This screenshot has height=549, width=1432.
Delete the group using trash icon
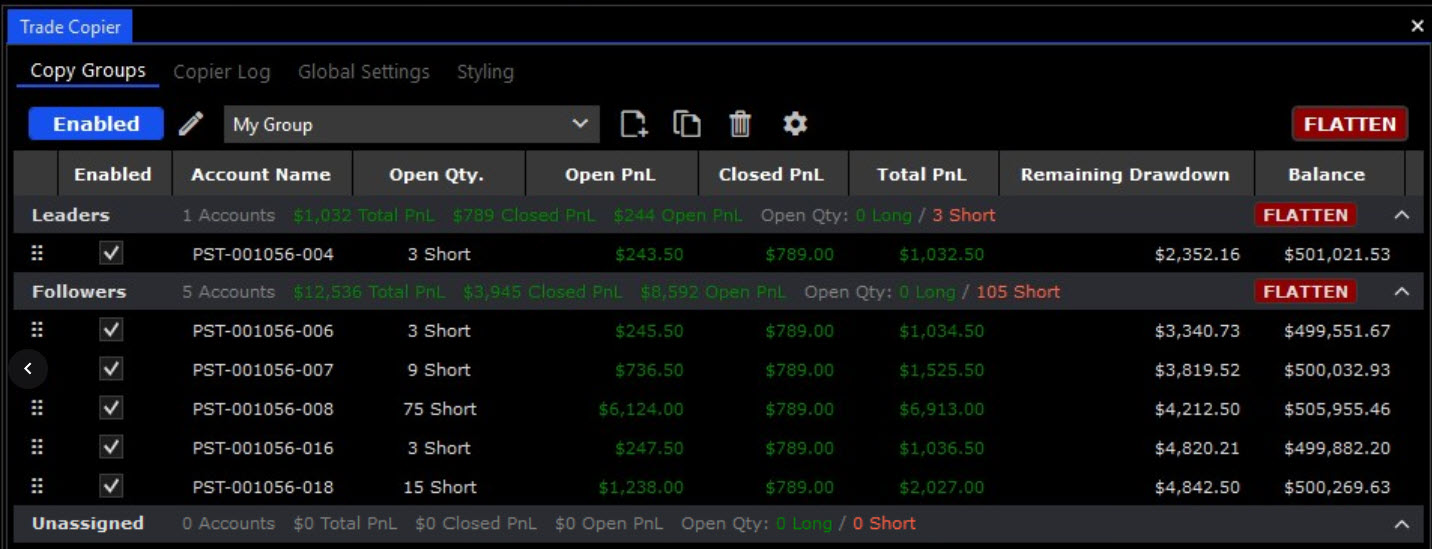(740, 124)
